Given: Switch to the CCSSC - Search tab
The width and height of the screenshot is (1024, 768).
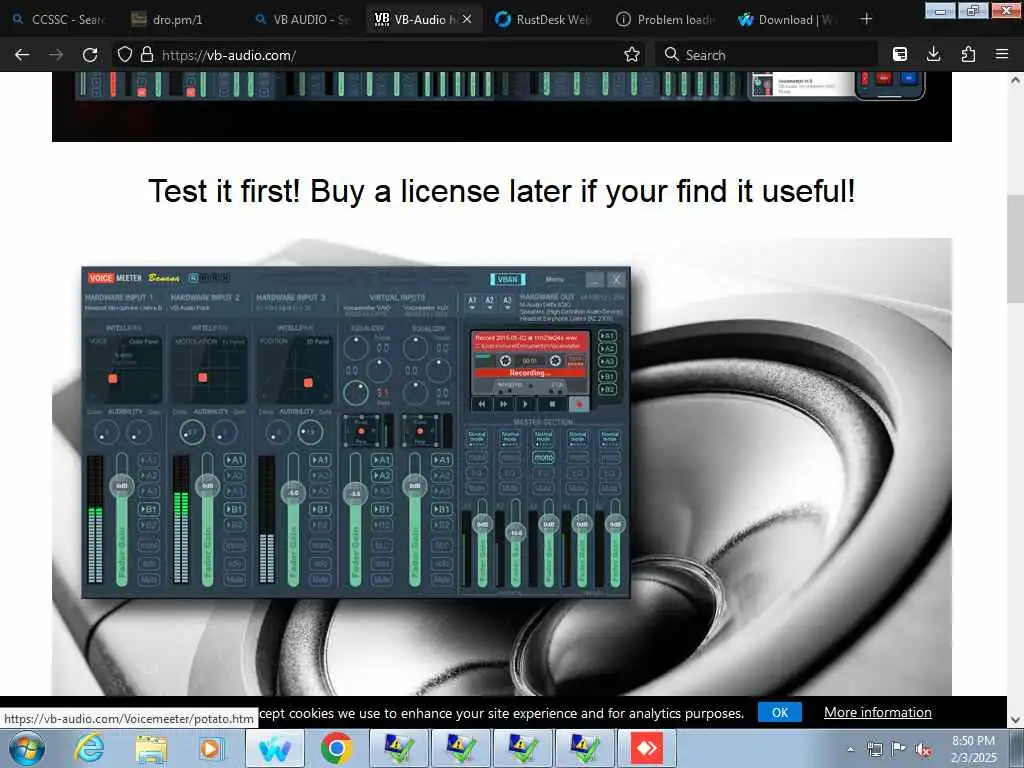Looking at the screenshot, I should (x=59, y=20).
